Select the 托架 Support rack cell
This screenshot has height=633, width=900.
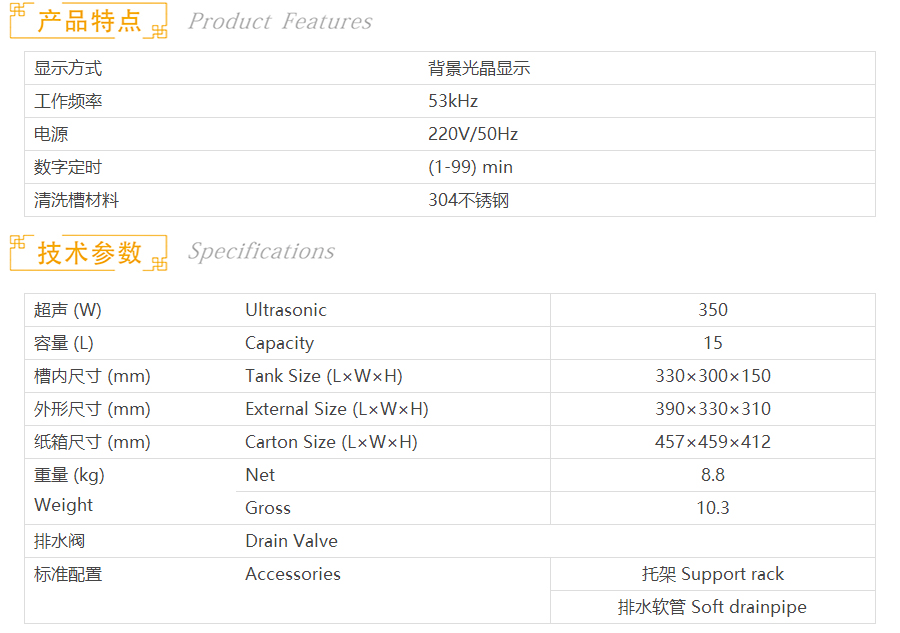[x=712, y=574]
